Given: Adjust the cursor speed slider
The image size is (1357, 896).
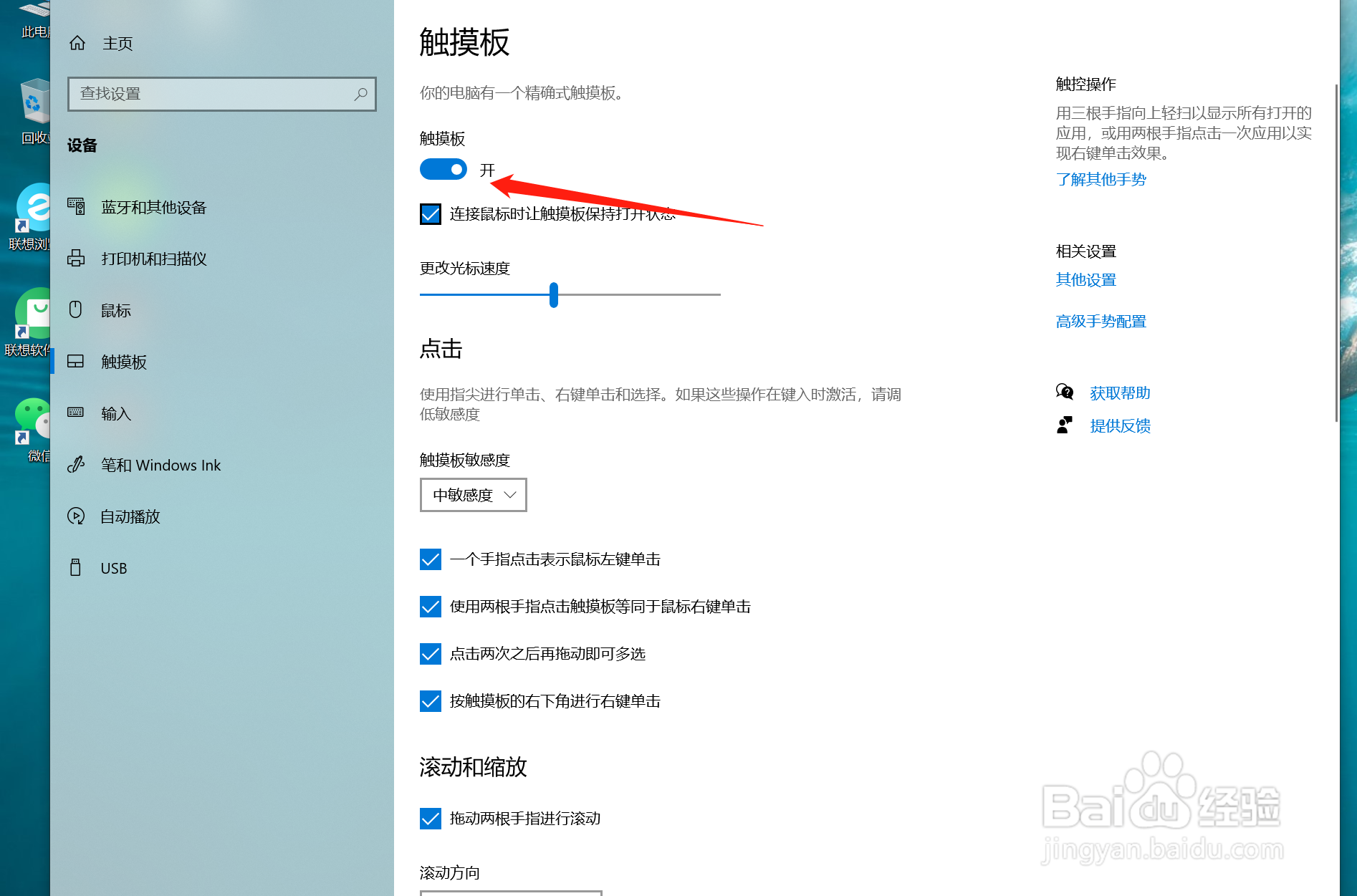Looking at the screenshot, I should tap(553, 295).
